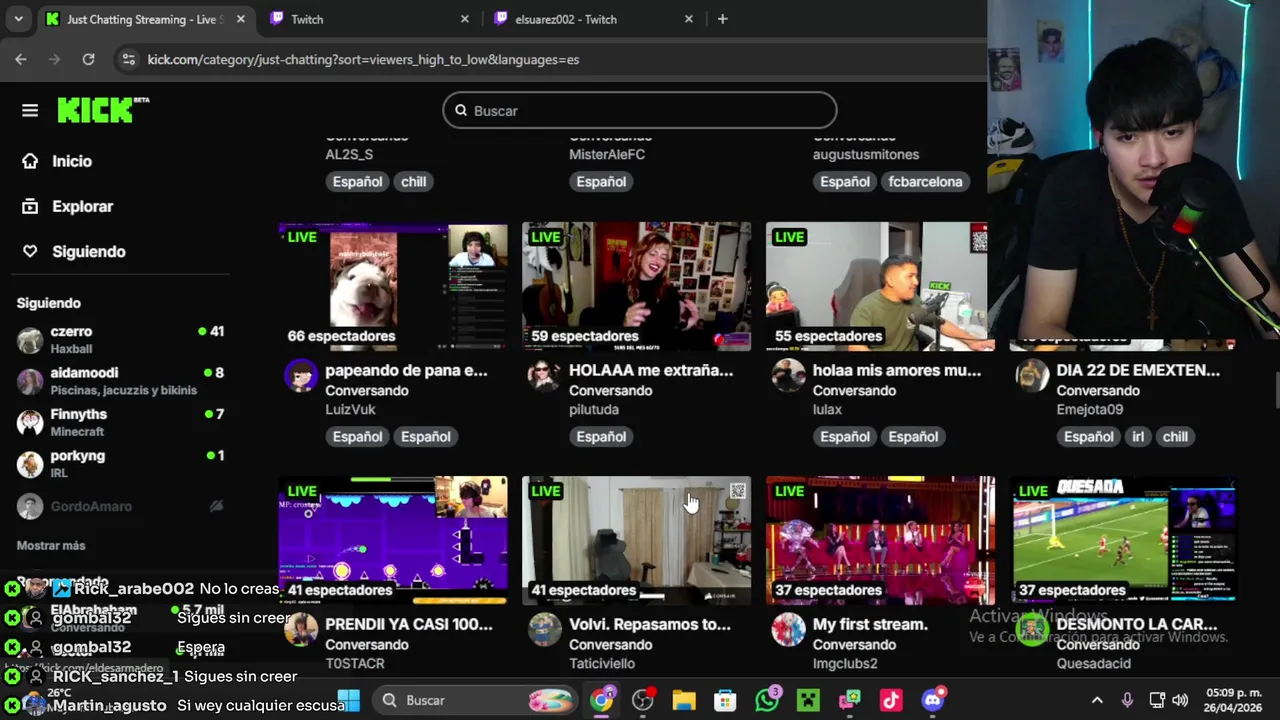Expand the Mostrar más list

click(51, 545)
